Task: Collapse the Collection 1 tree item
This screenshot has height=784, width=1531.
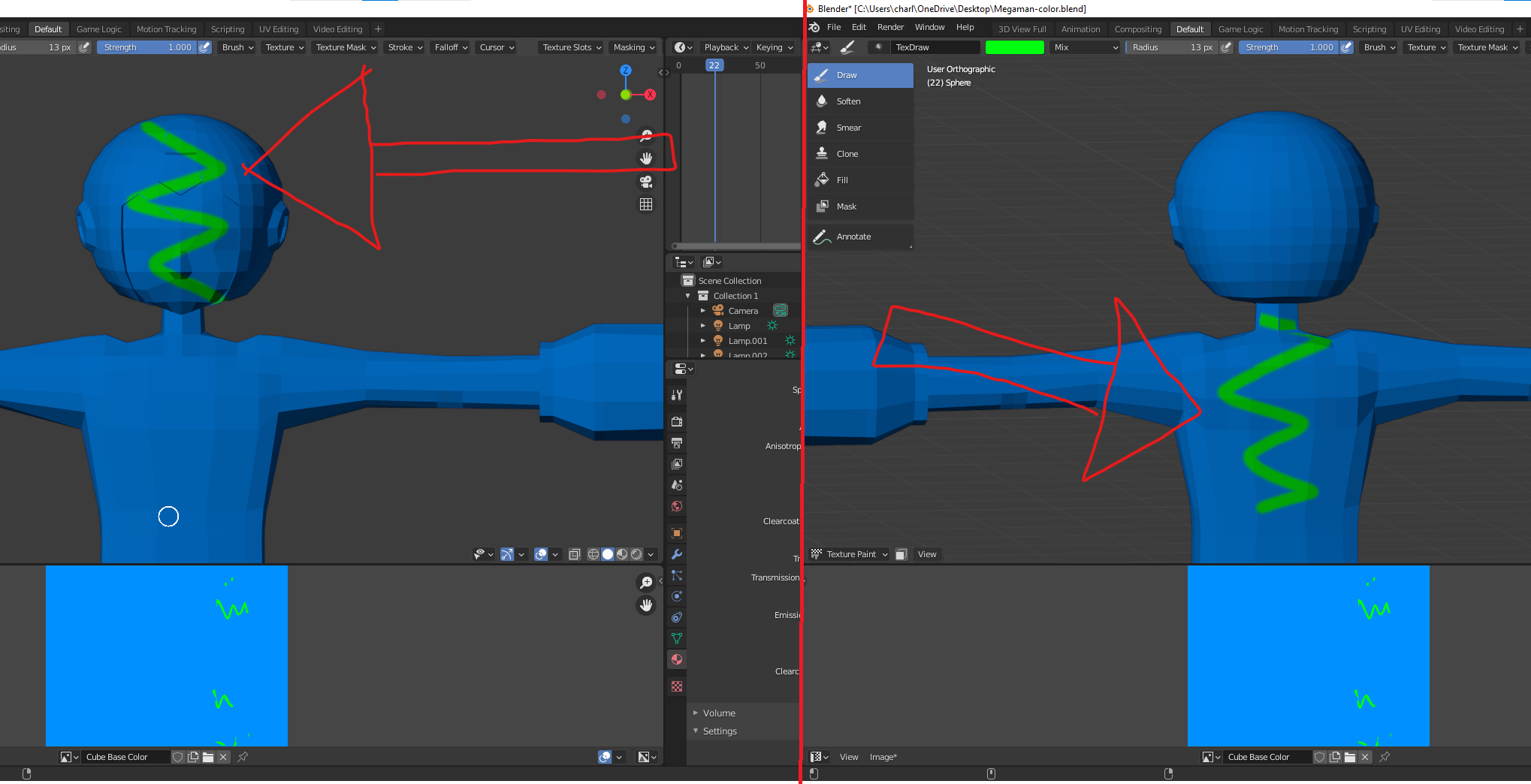Action: (x=687, y=296)
